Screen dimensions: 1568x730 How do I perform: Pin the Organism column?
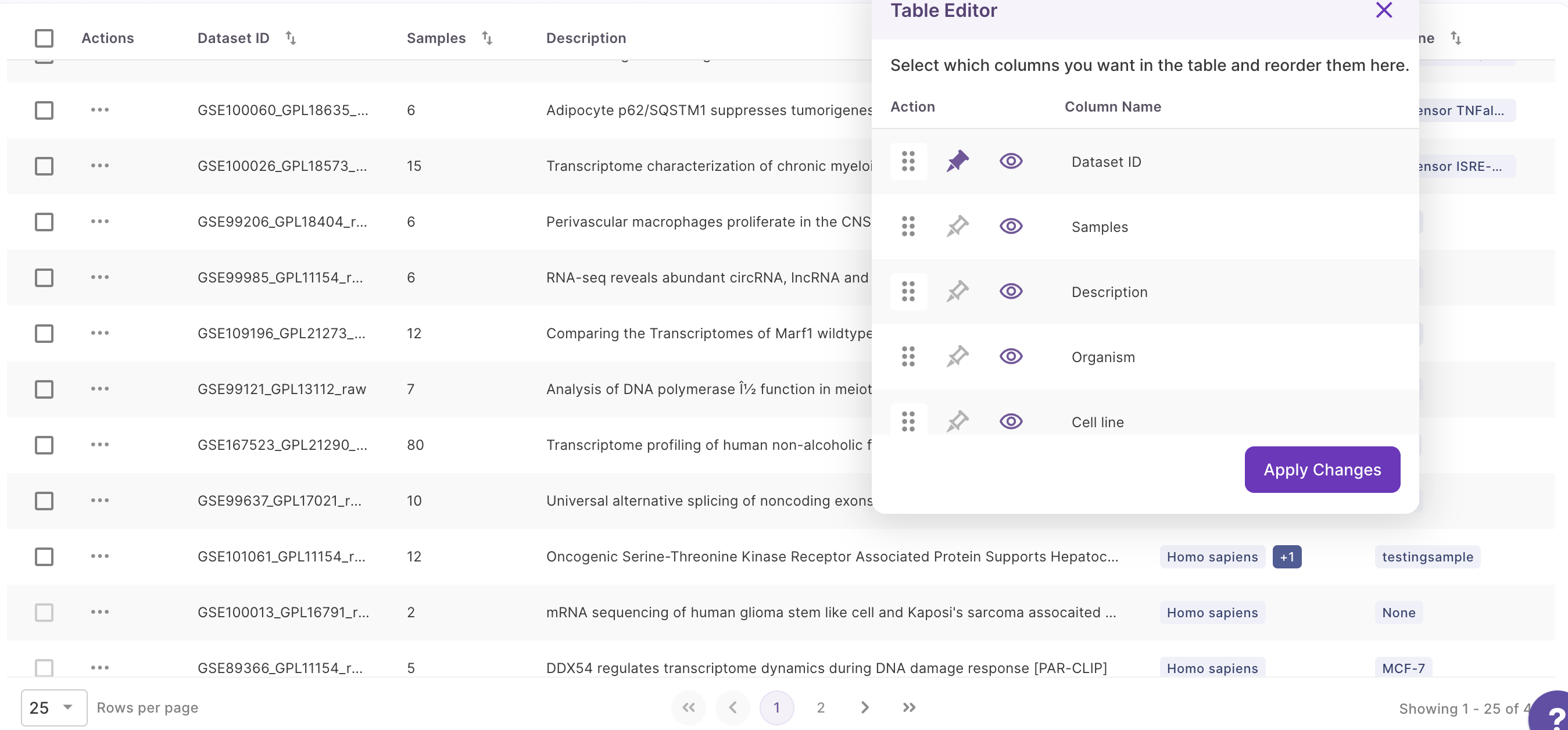[957, 357]
